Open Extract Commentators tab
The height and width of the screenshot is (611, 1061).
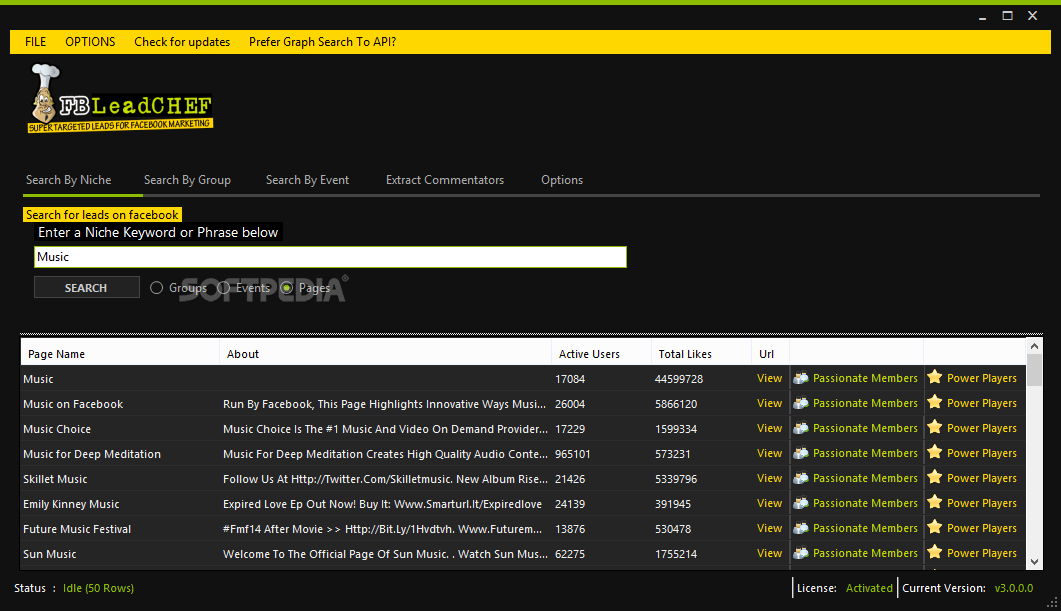(445, 180)
